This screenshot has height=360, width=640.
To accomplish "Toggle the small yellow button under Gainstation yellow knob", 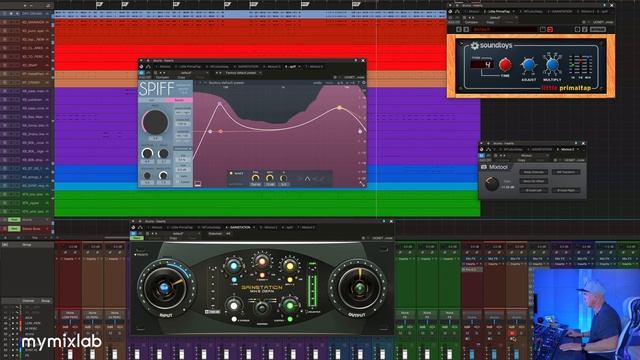I will pos(289,280).
